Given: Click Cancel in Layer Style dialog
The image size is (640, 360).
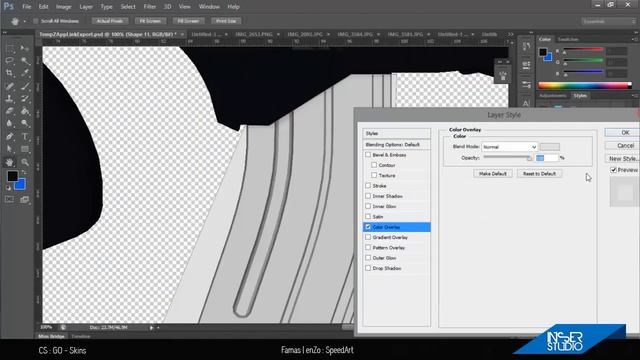Looking at the screenshot, I should tap(622, 146).
